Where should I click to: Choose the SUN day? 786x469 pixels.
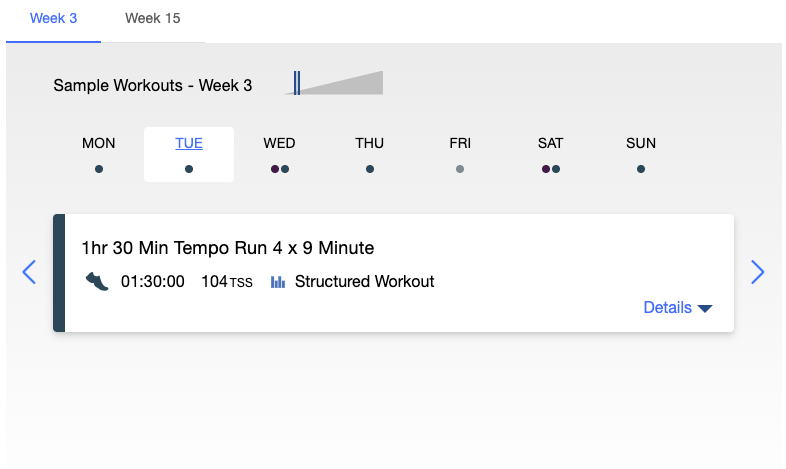pyautogui.click(x=641, y=143)
